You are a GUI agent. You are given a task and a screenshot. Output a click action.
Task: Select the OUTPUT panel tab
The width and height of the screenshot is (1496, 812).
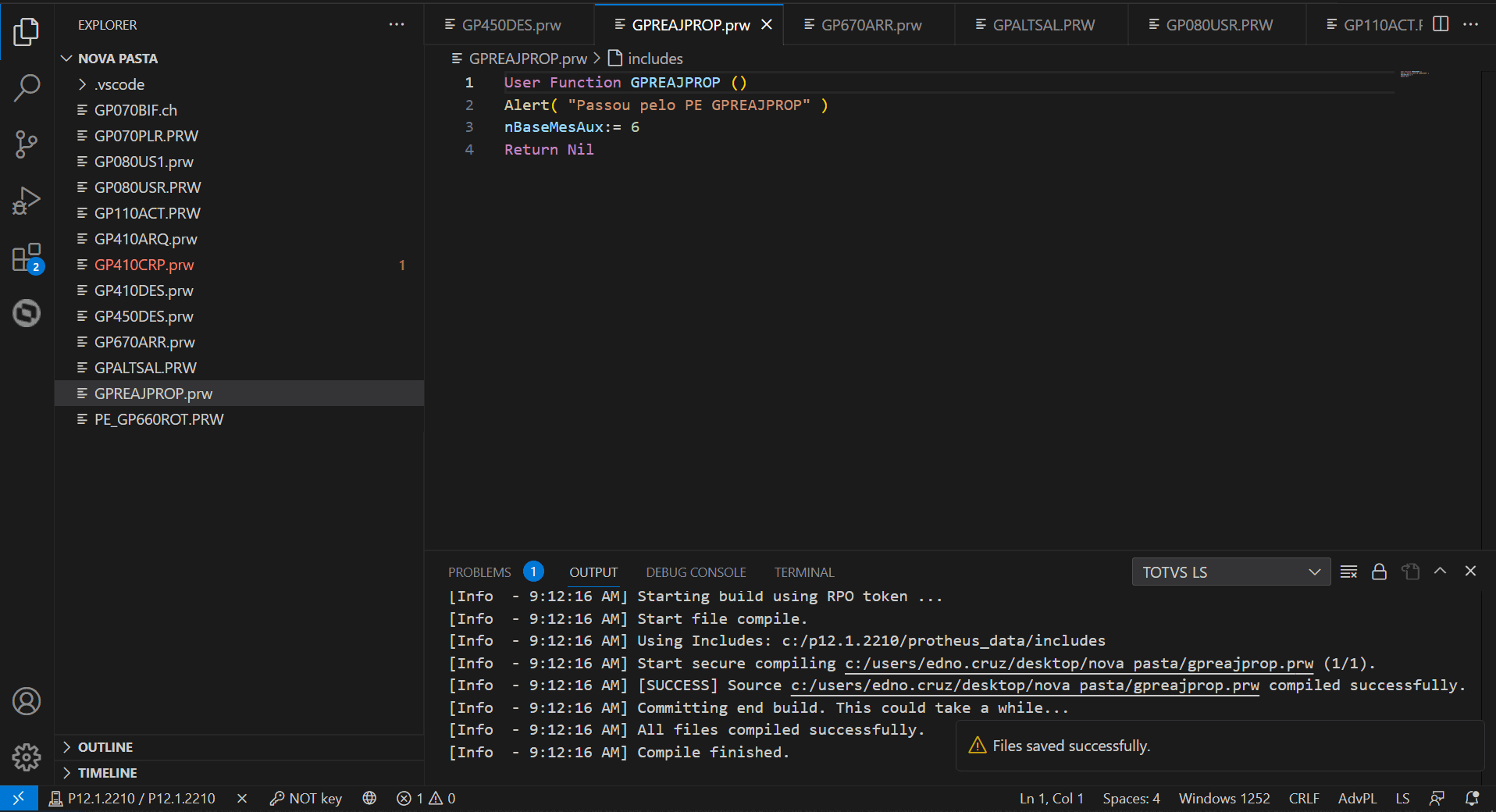pos(593,572)
